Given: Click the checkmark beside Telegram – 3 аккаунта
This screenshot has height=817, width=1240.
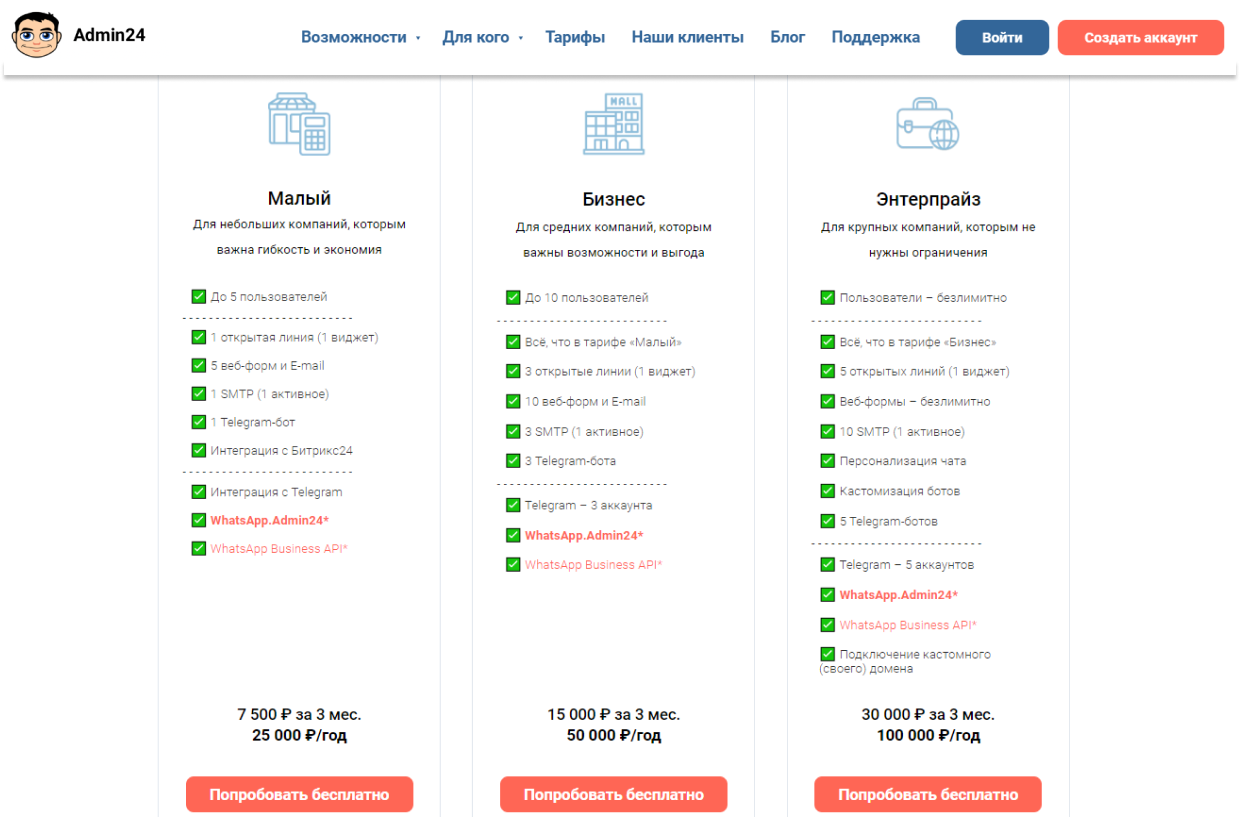Looking at the screenshot, I should pos(513,505).
